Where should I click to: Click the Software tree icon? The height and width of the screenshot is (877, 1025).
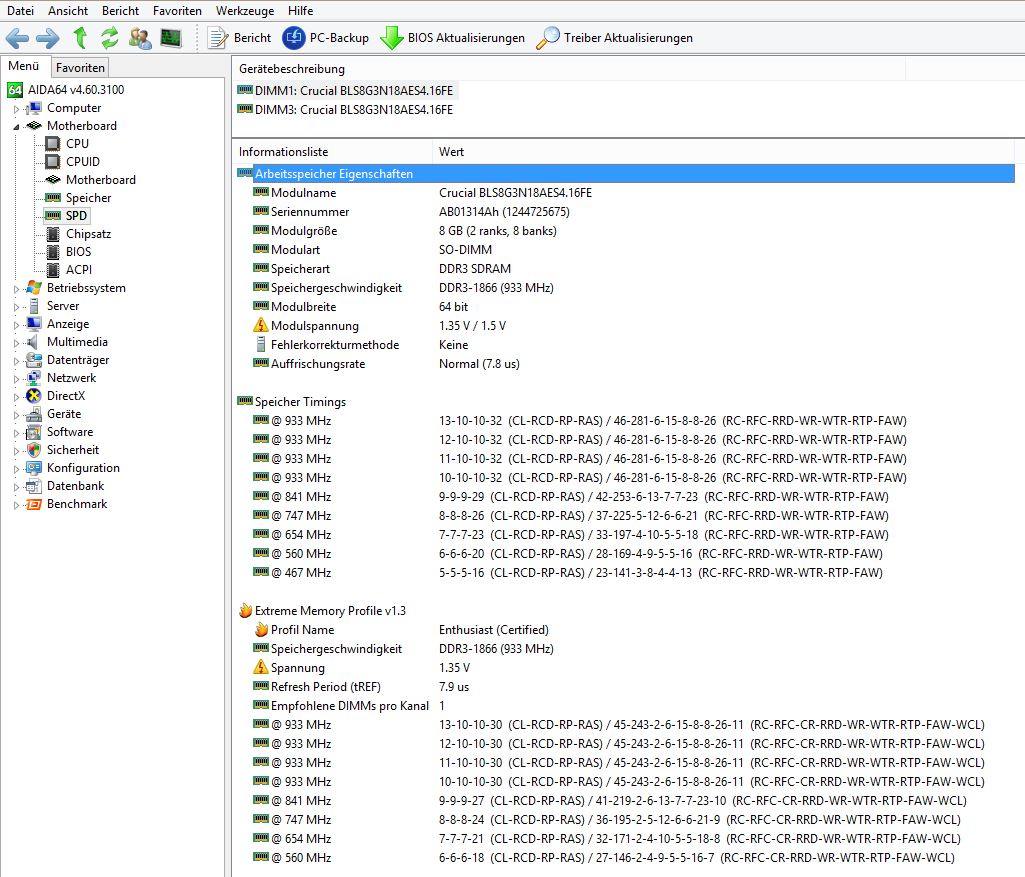coord(33,432)
